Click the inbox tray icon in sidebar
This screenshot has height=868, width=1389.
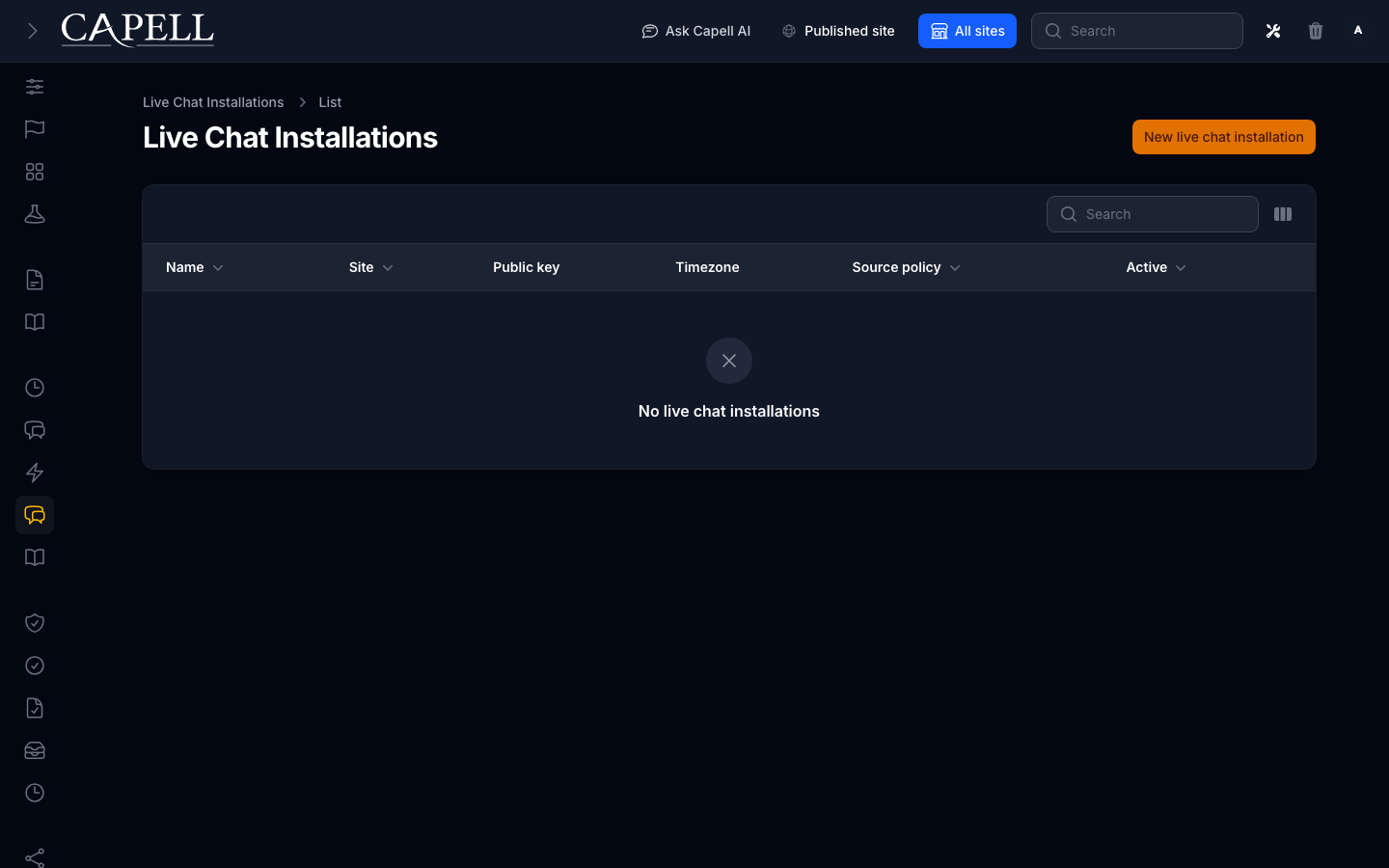click(x=35, y=750)
